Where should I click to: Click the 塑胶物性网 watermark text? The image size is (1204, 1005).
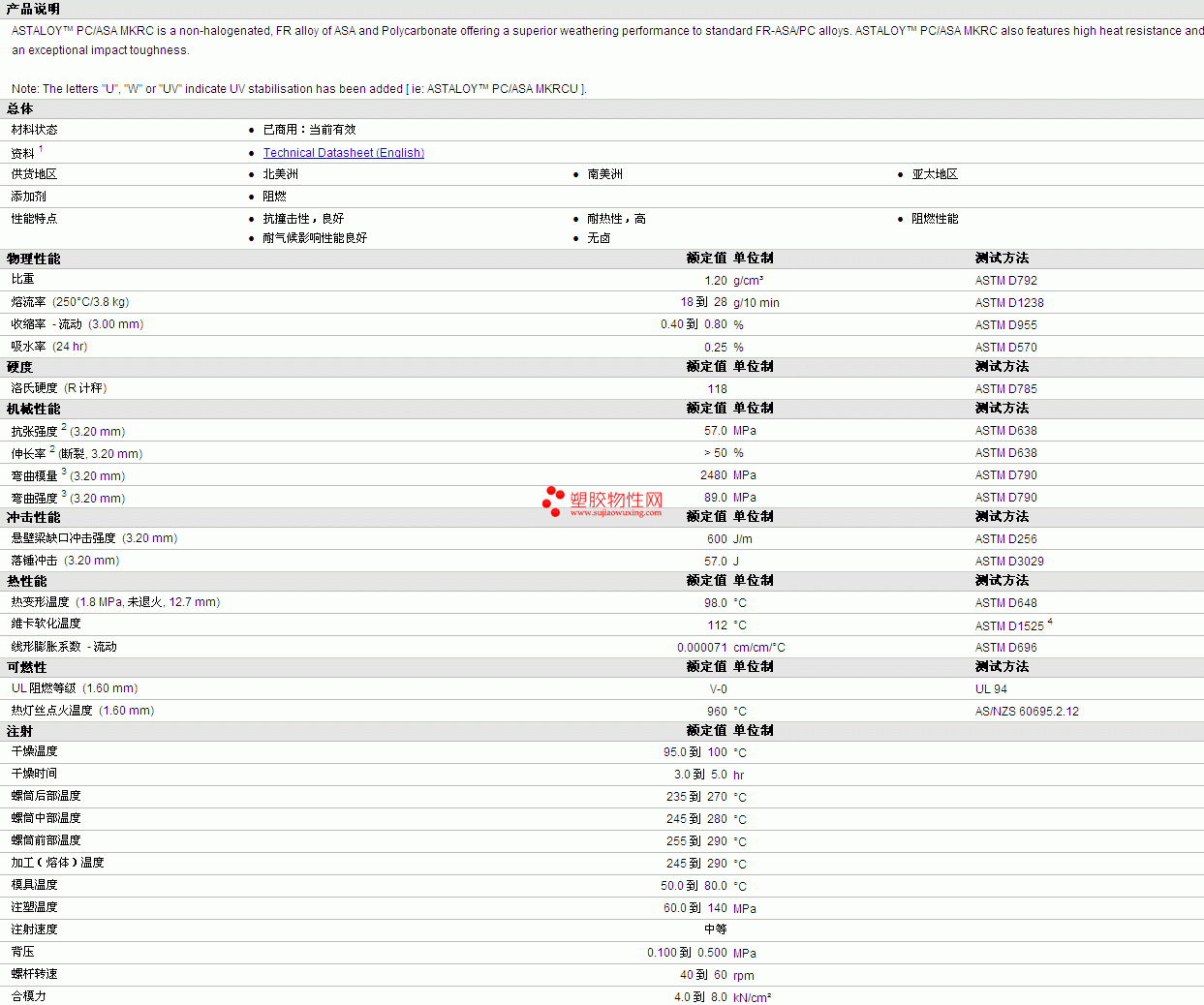[616, 499]
